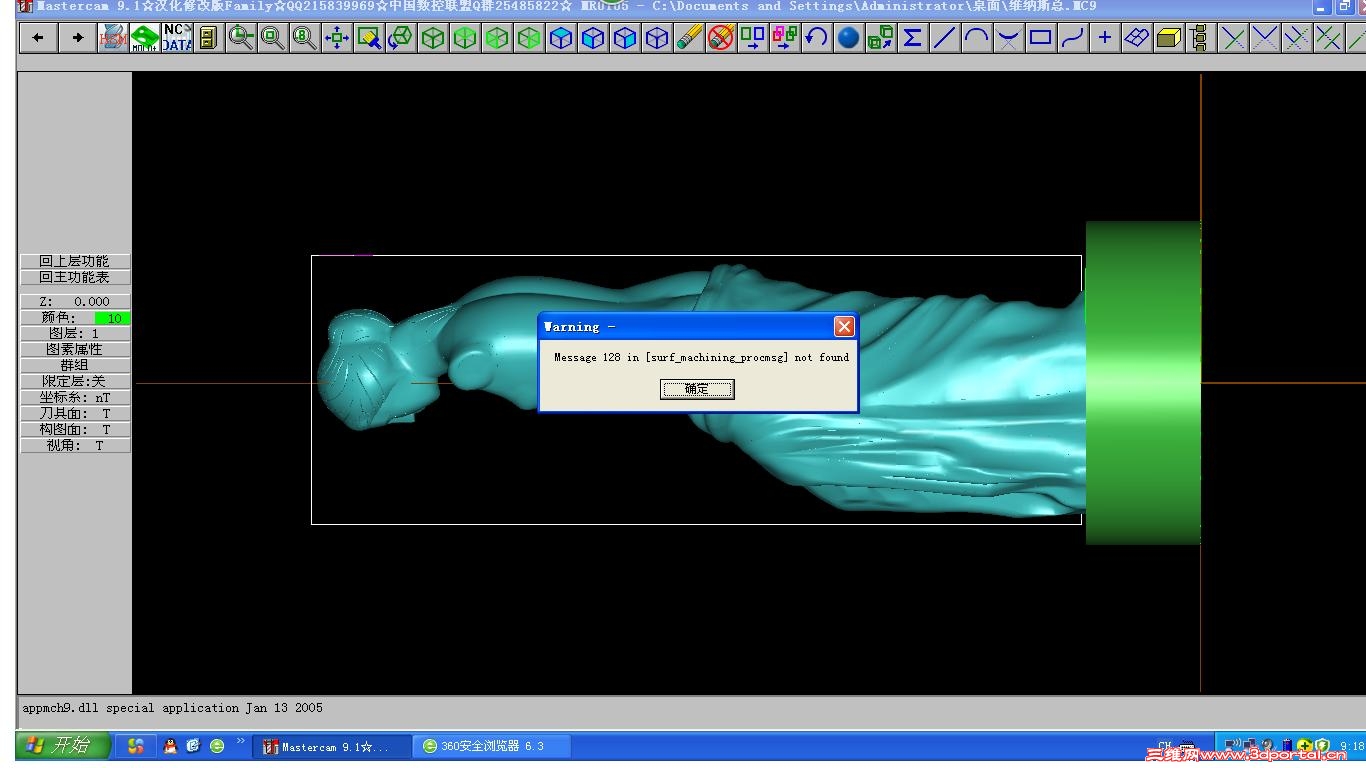1366x768 pixels.
Task: Click the Warning message 128 text
Action: coord(701,357)
